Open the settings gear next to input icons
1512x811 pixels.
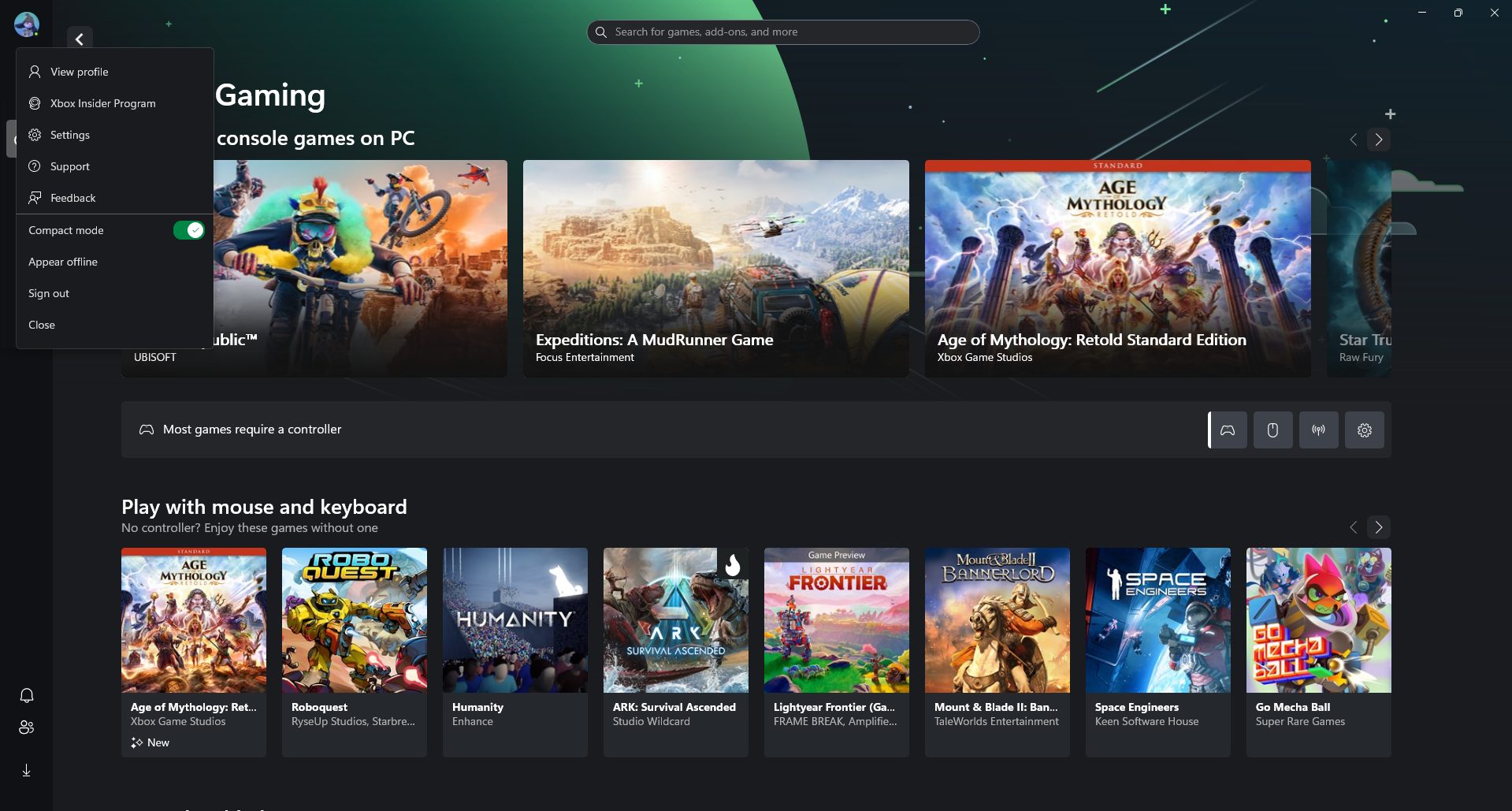click(1364, 430)
